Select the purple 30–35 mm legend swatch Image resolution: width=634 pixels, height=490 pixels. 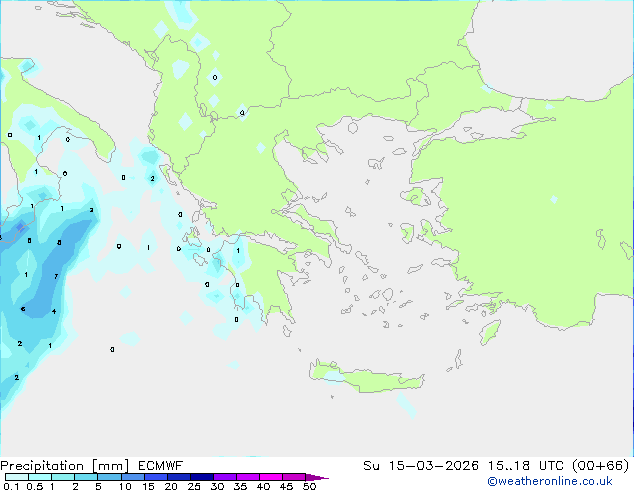225,477
